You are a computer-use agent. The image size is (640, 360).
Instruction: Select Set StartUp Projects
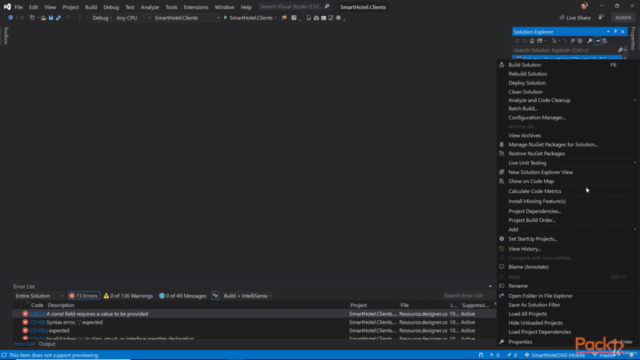click(568, 239)
